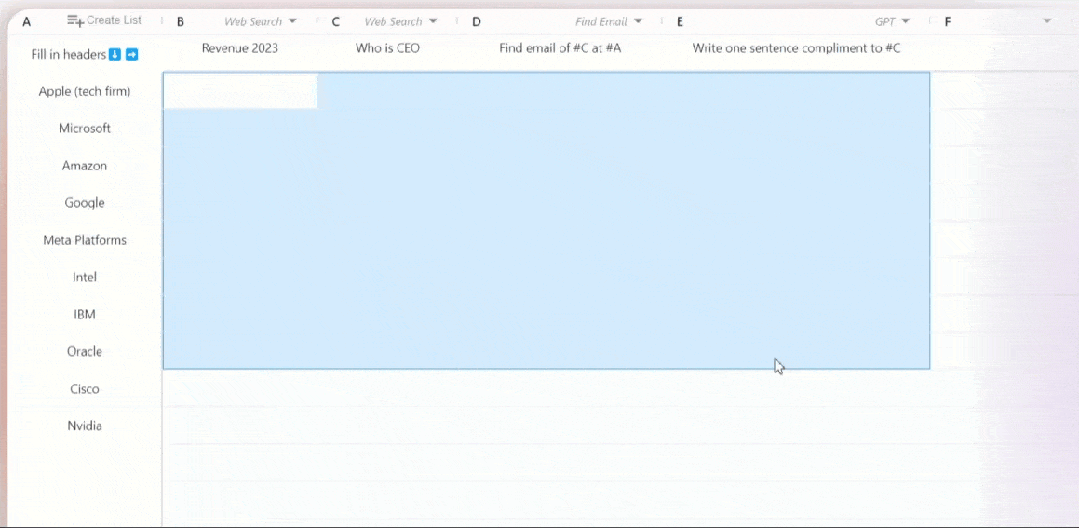Open the GPT dropdown in column E
1079x528 pixels.
coord(893,21)
